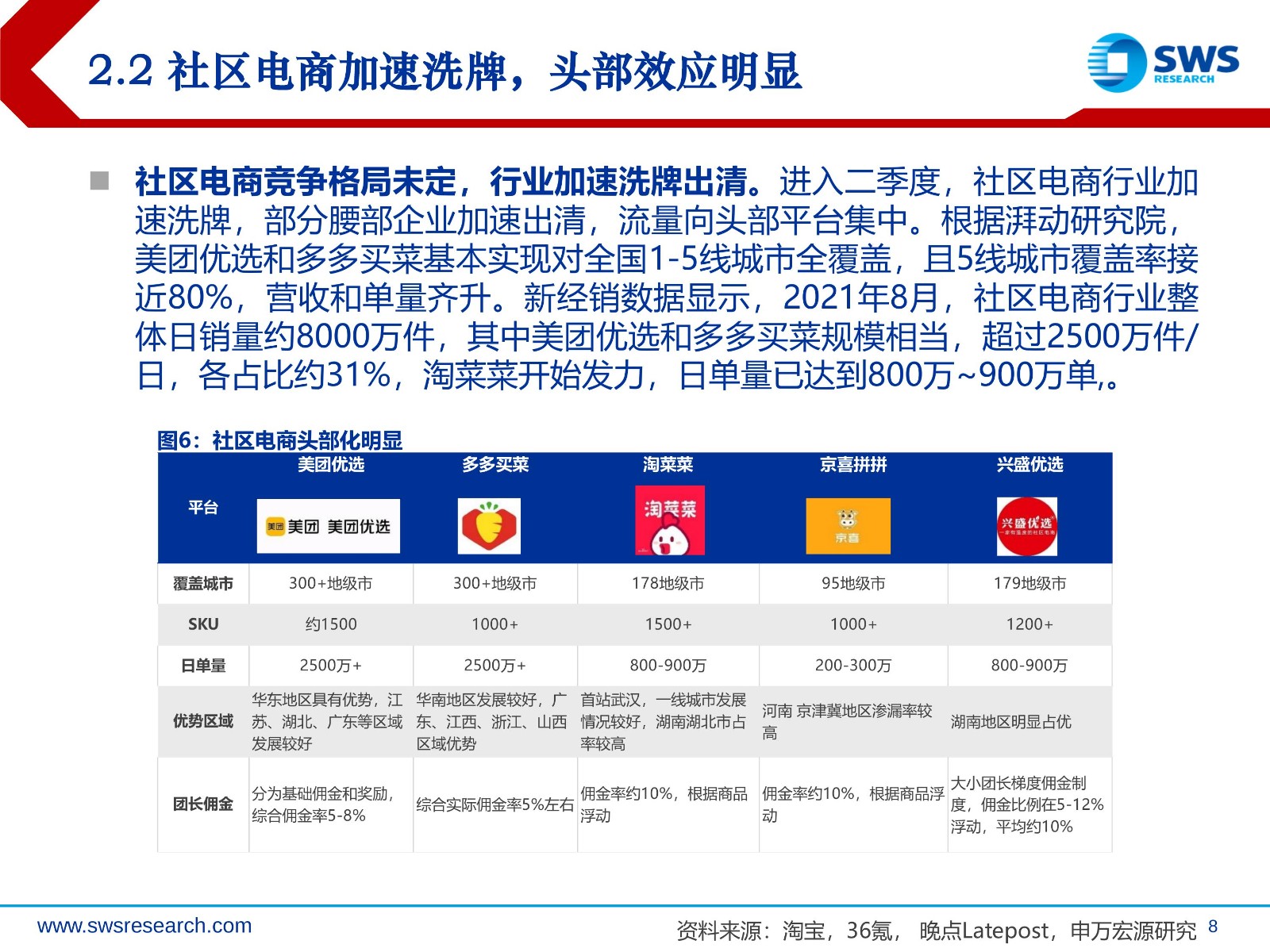Click the 华南地区发展较好 cell
This screenshot has height=952, width=1270.
[495, 722]
